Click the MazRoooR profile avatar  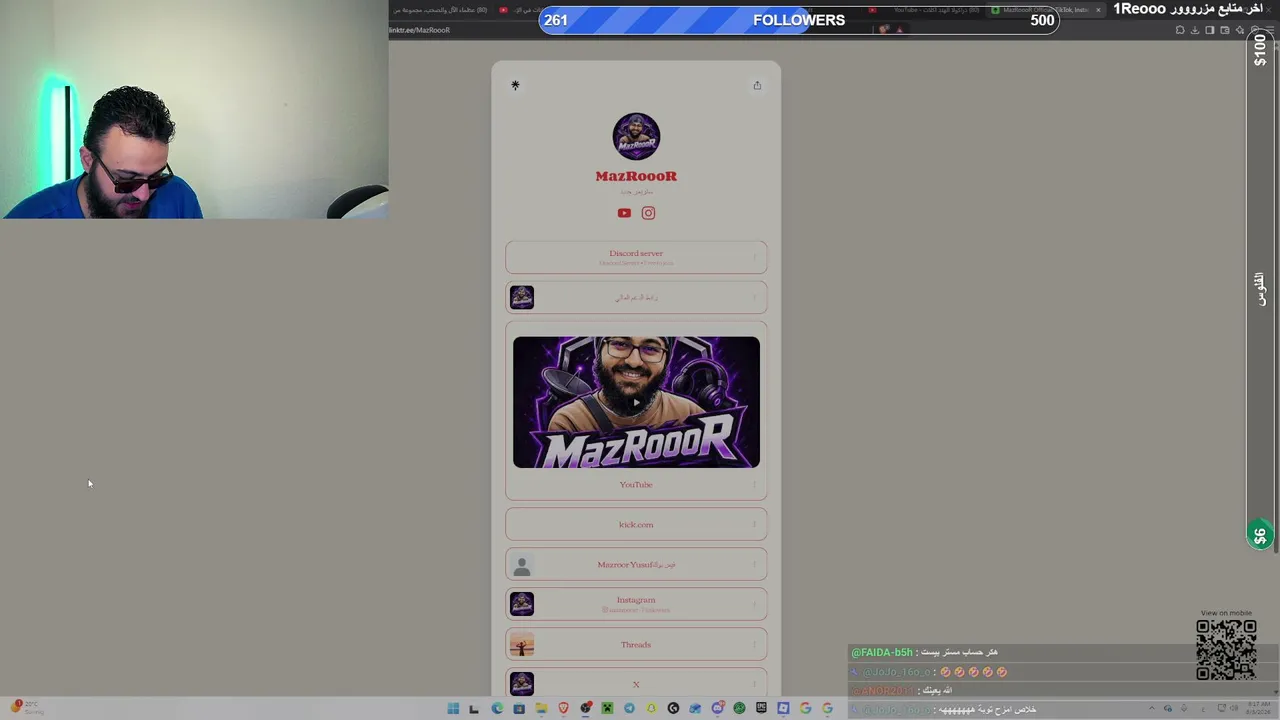point(636,136)
